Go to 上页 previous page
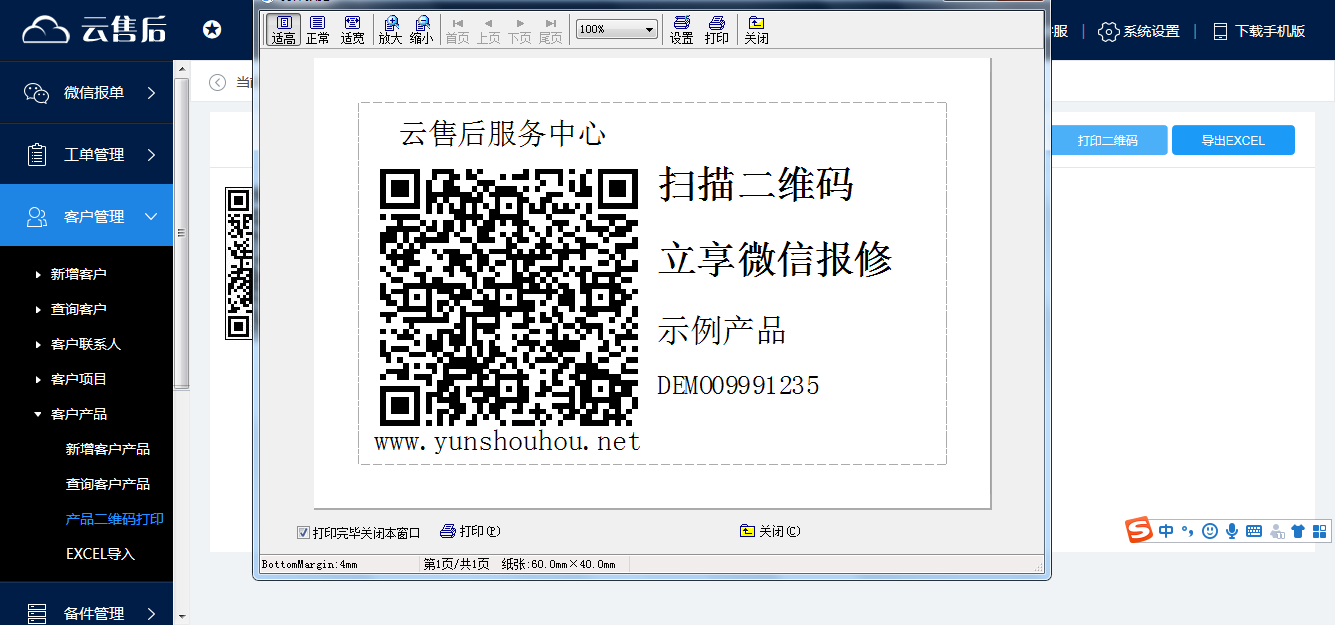The image size is (1335, 625). (x=488, y=30)
